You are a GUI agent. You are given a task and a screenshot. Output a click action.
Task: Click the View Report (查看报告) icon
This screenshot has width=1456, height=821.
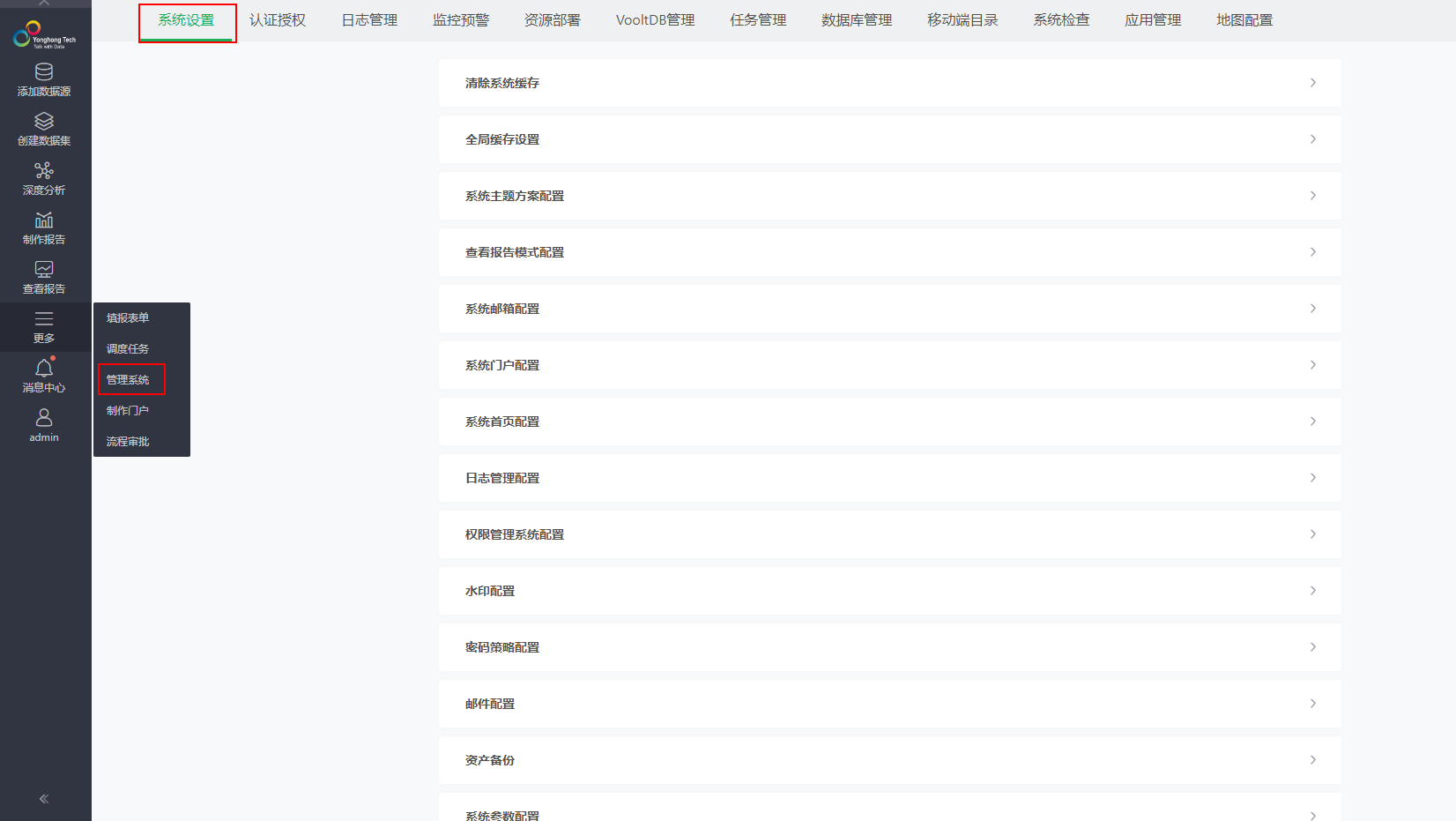[44, 270]
